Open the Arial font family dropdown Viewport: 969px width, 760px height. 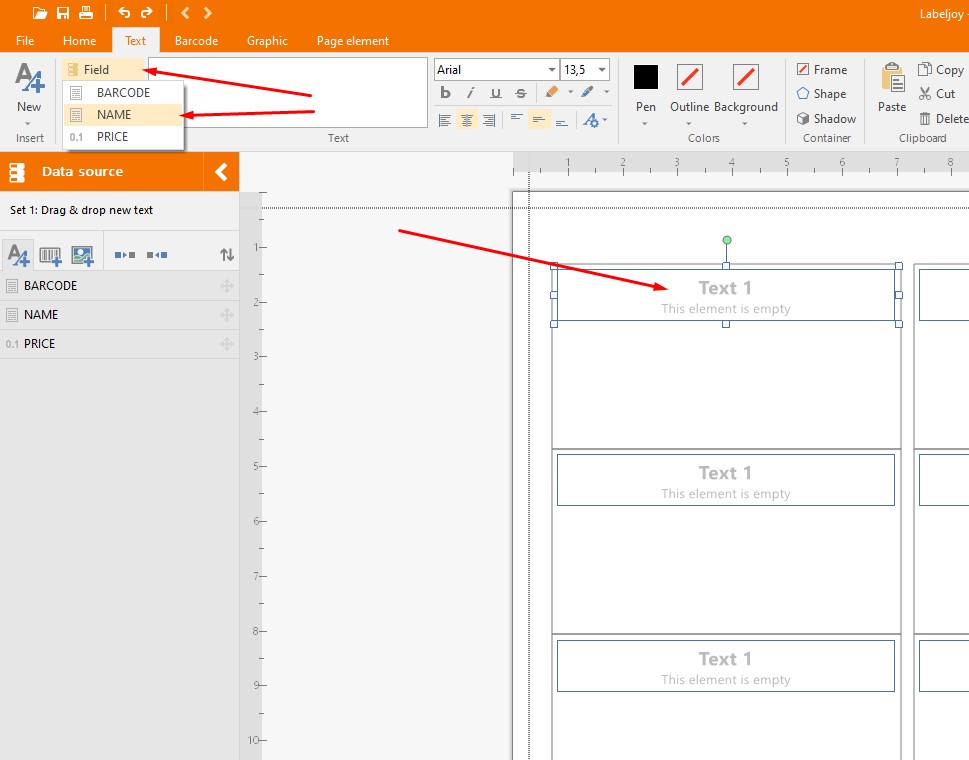click(552, 70)
